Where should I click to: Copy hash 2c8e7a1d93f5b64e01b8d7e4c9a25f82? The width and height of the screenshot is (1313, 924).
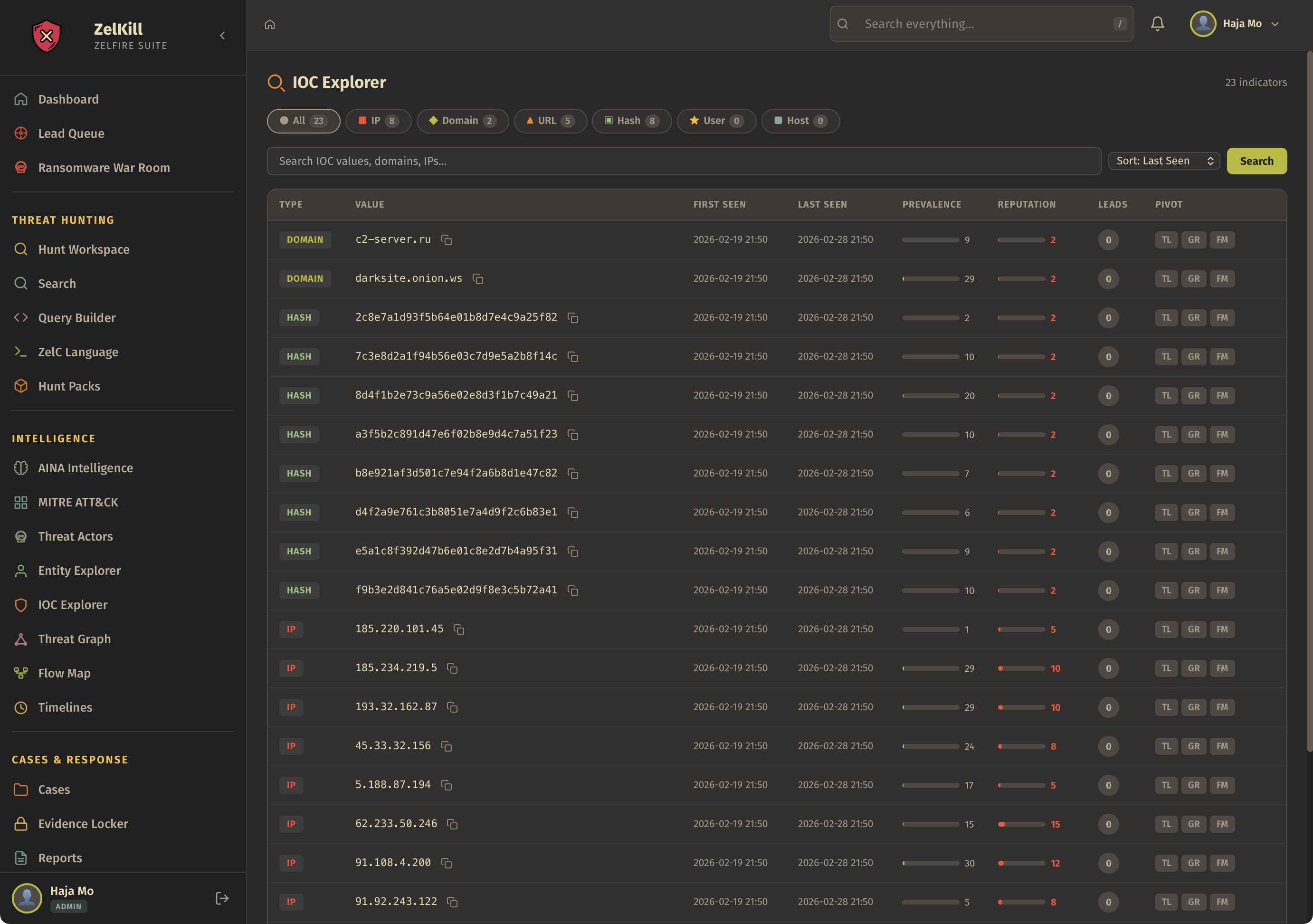point(572,318)
